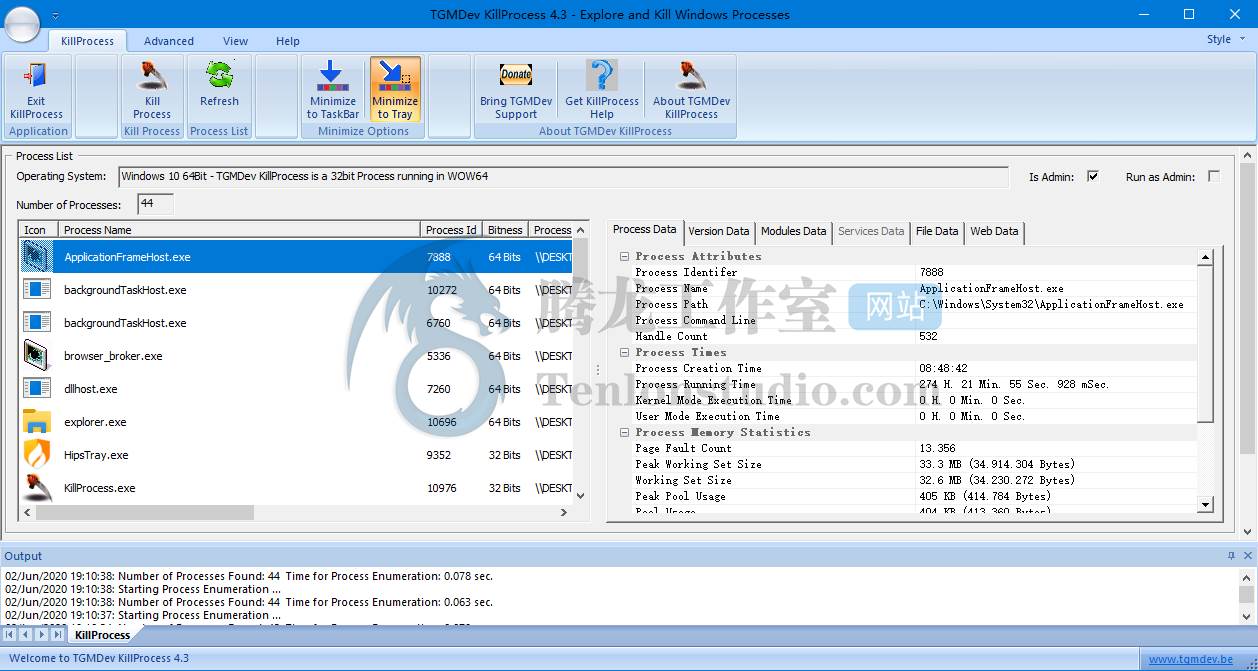Click the Output panel scroll up arrow
This screenshot has height=671, width=1258.
(1246, 577)
